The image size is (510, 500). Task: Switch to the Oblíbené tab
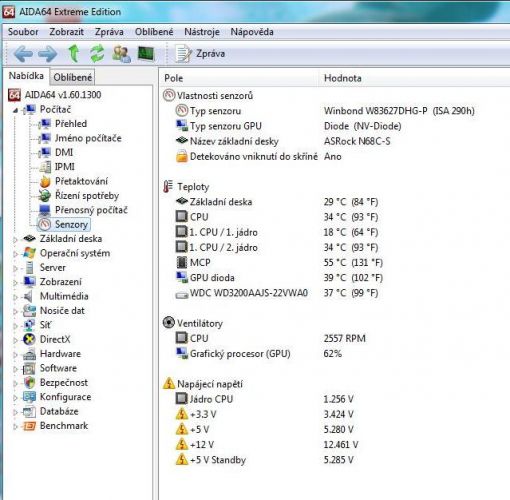[x=72, y=77]
